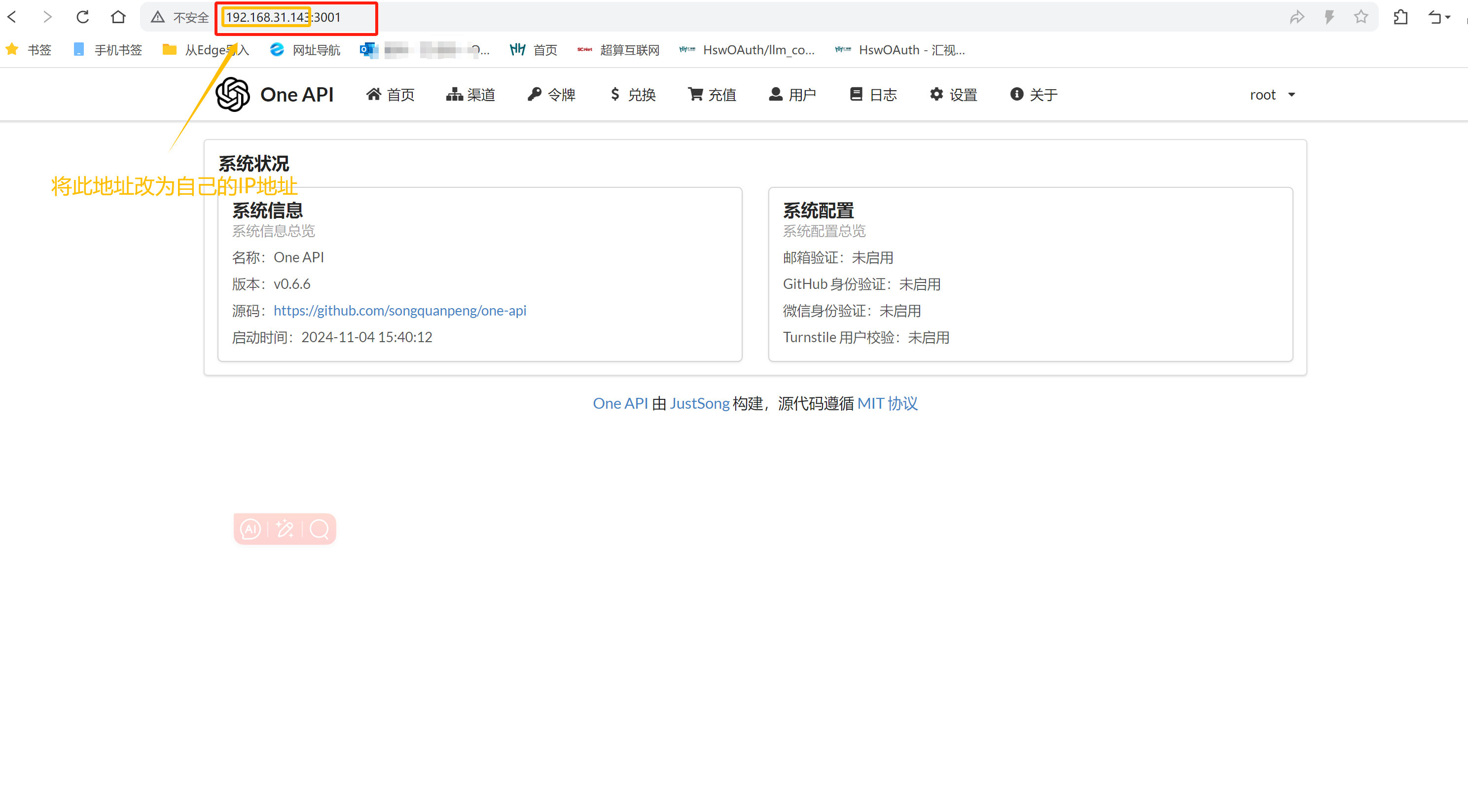The width and height of the screenshot is (1468, 812).
Task: Click the 系统配置 card heading
Action: (x=819, y=210)
